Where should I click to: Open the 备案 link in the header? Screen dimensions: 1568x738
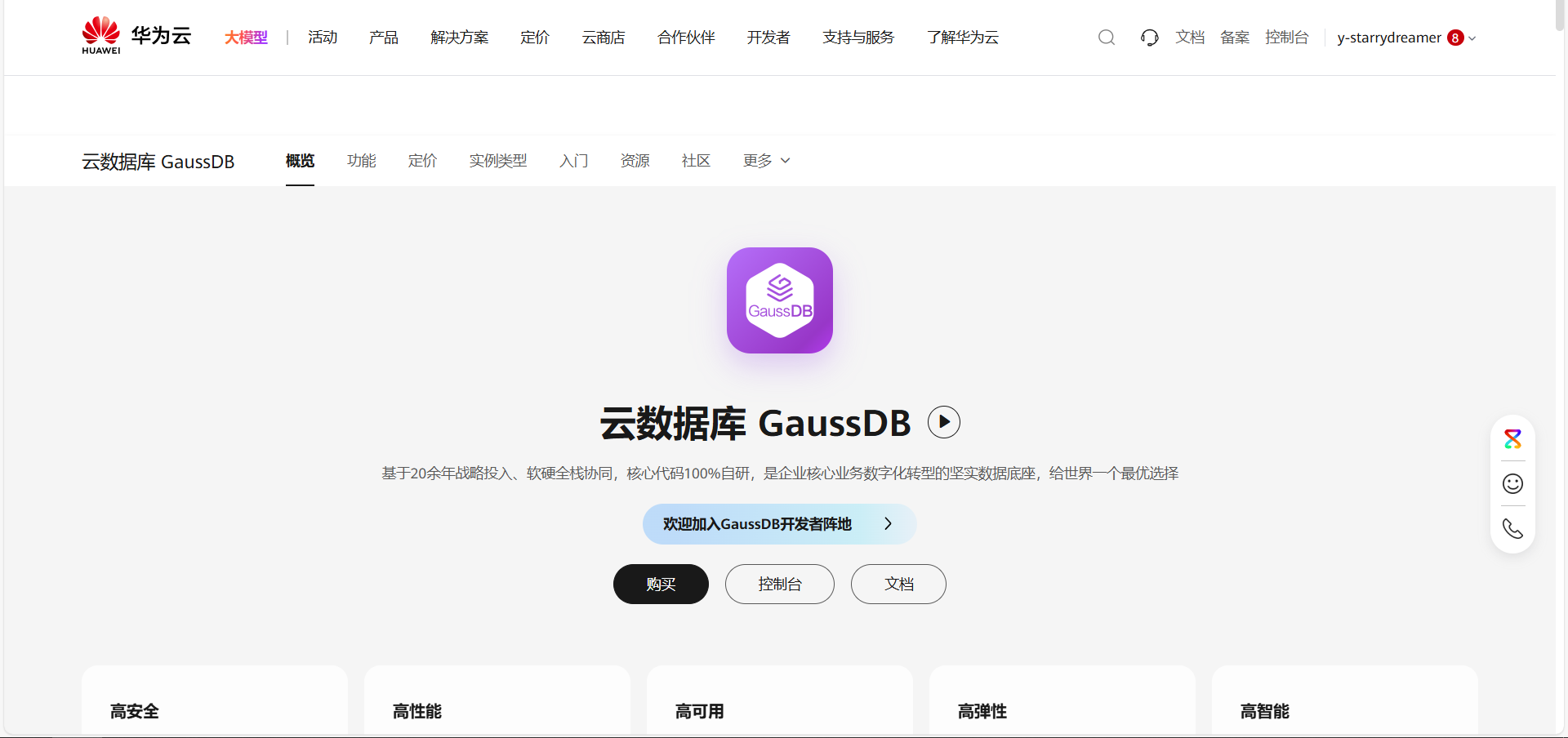coord(1235,38)
